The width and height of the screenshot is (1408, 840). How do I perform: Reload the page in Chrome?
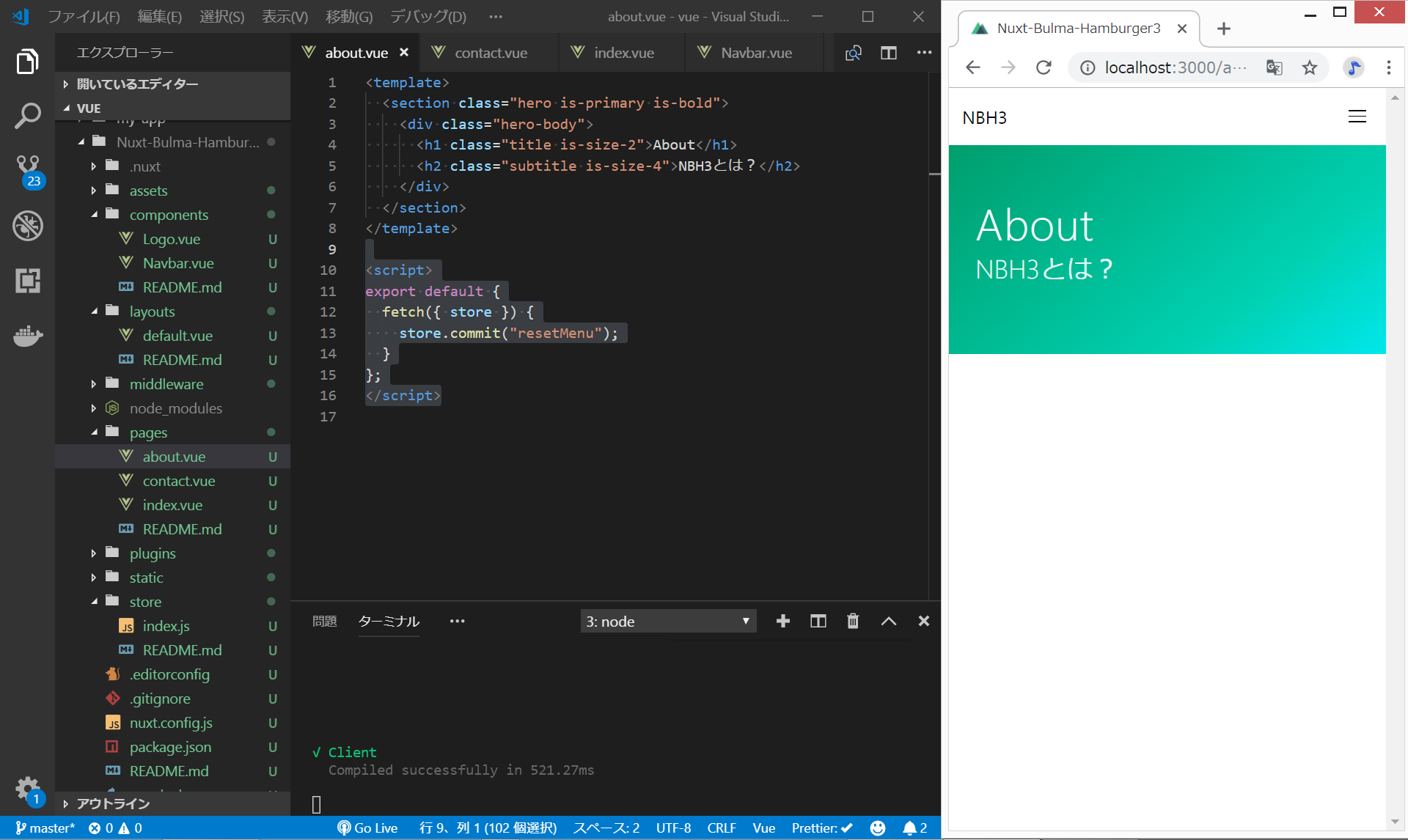coord(1043,68)
